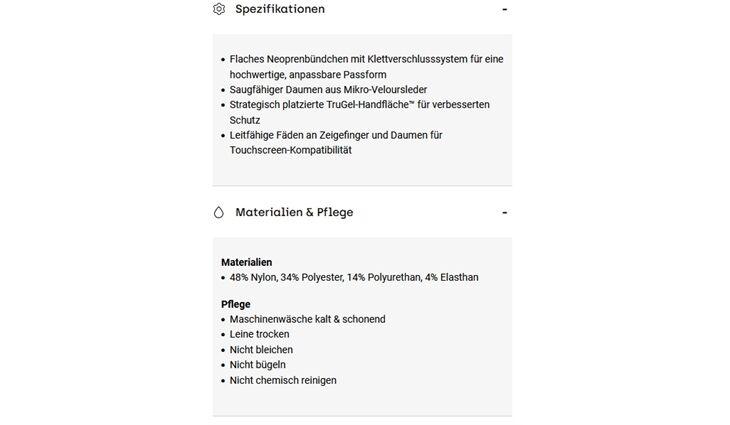The height and width of the screenshot is (425, 730).
Task: Click the Materialien & Pflege heading
Action: tap(294, 212)
